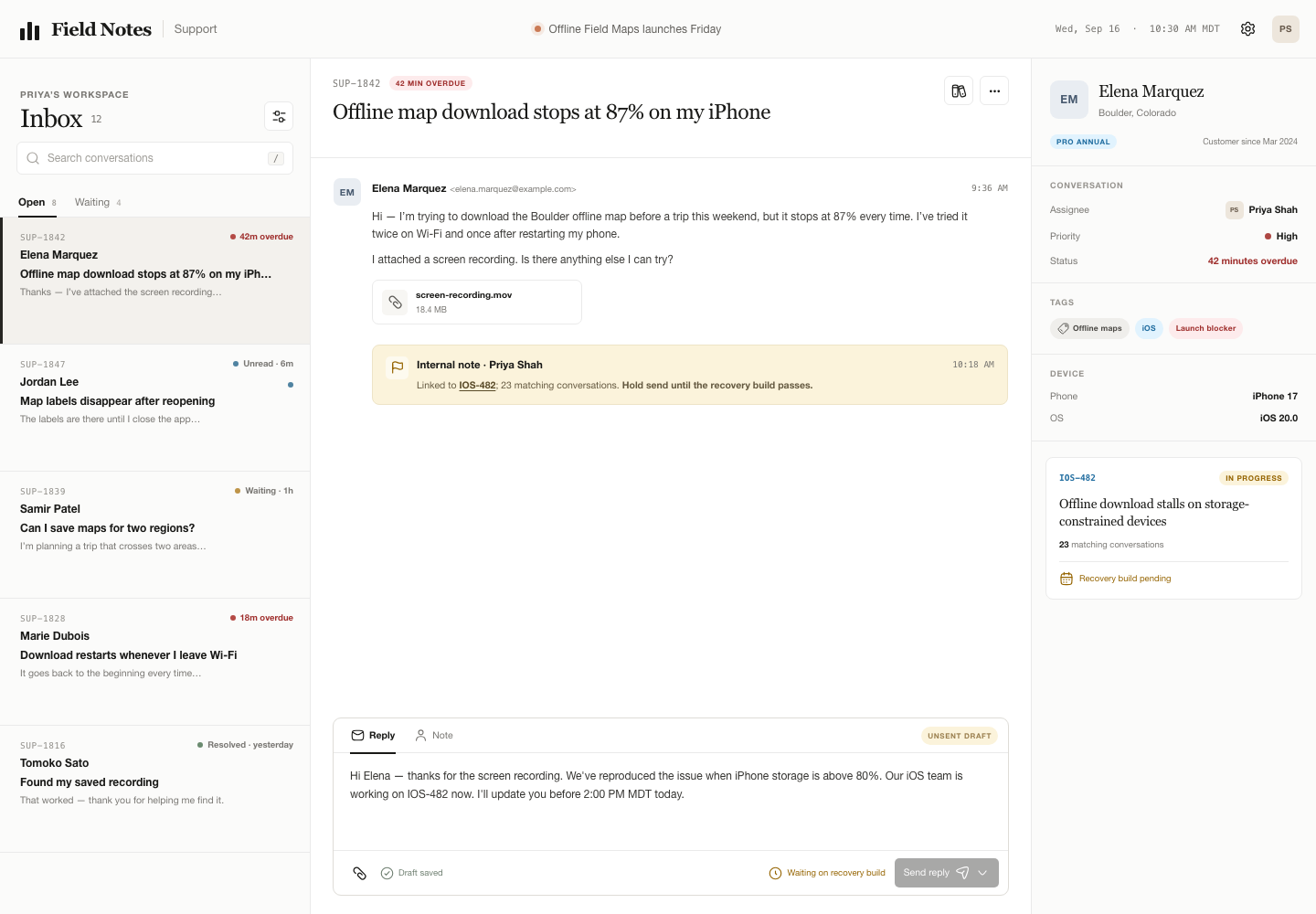Open the more actions ellipsis menu
1316x914 pixels.
(x=994, y=90)
